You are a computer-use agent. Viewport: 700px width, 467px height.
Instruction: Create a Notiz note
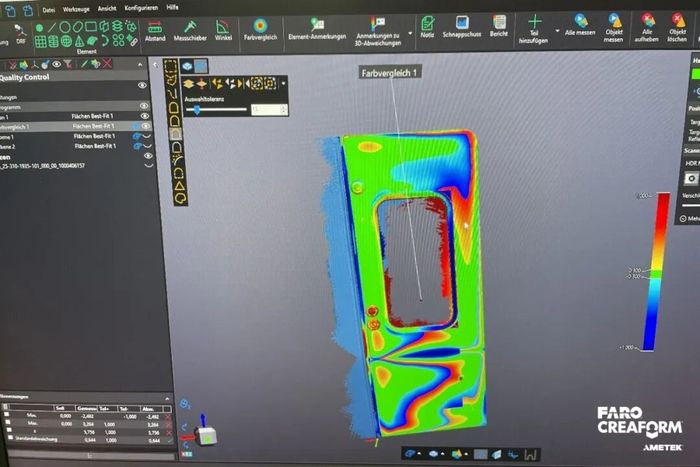[427, 27]
